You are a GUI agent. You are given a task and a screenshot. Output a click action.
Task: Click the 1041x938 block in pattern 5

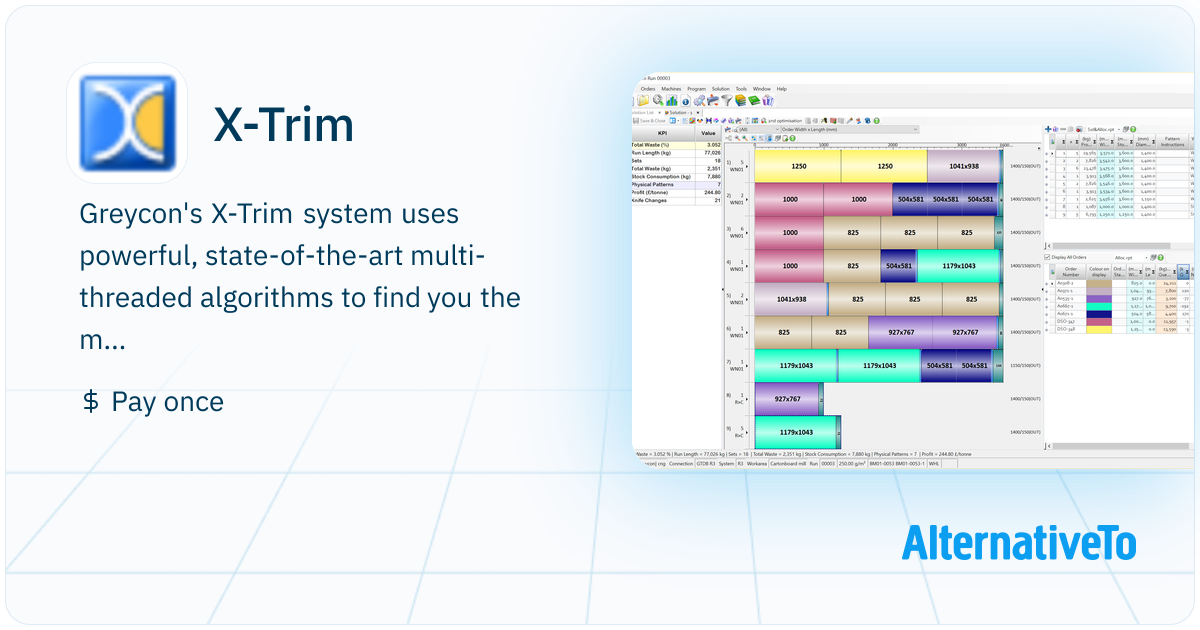[791, 299]
